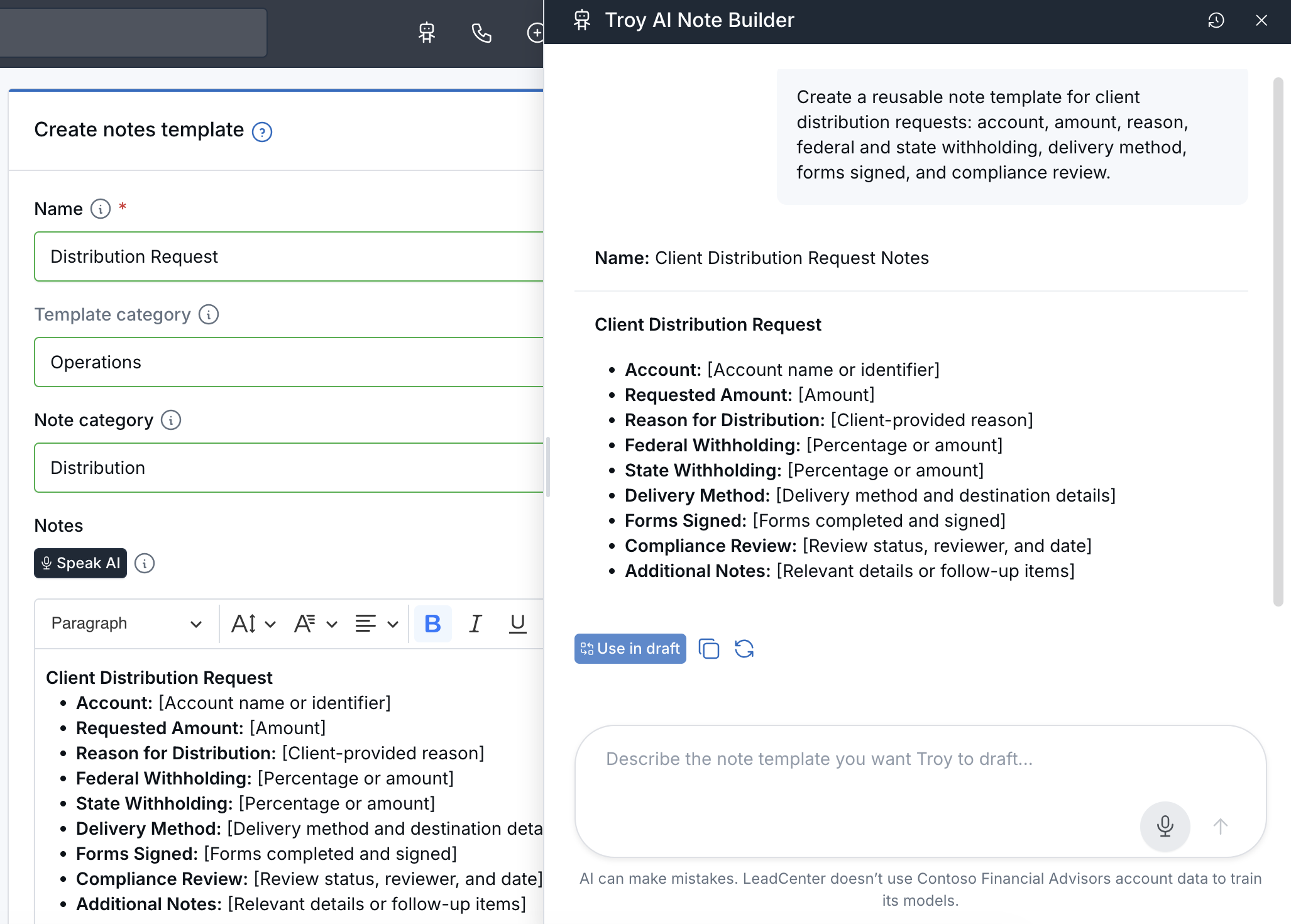1291x924 pixels.
Task: Click 'Compliance Review:' line in Troy response
Action: pyautogui.click(x=858, y=546)
